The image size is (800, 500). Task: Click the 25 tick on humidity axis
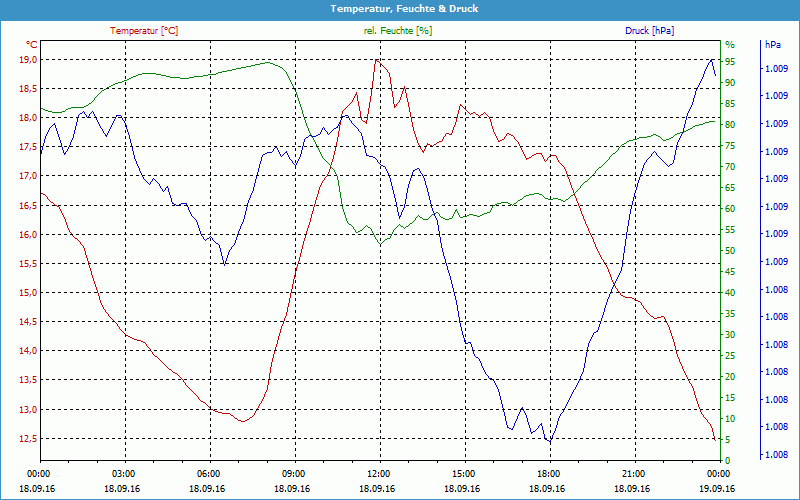tap(730, 356)
